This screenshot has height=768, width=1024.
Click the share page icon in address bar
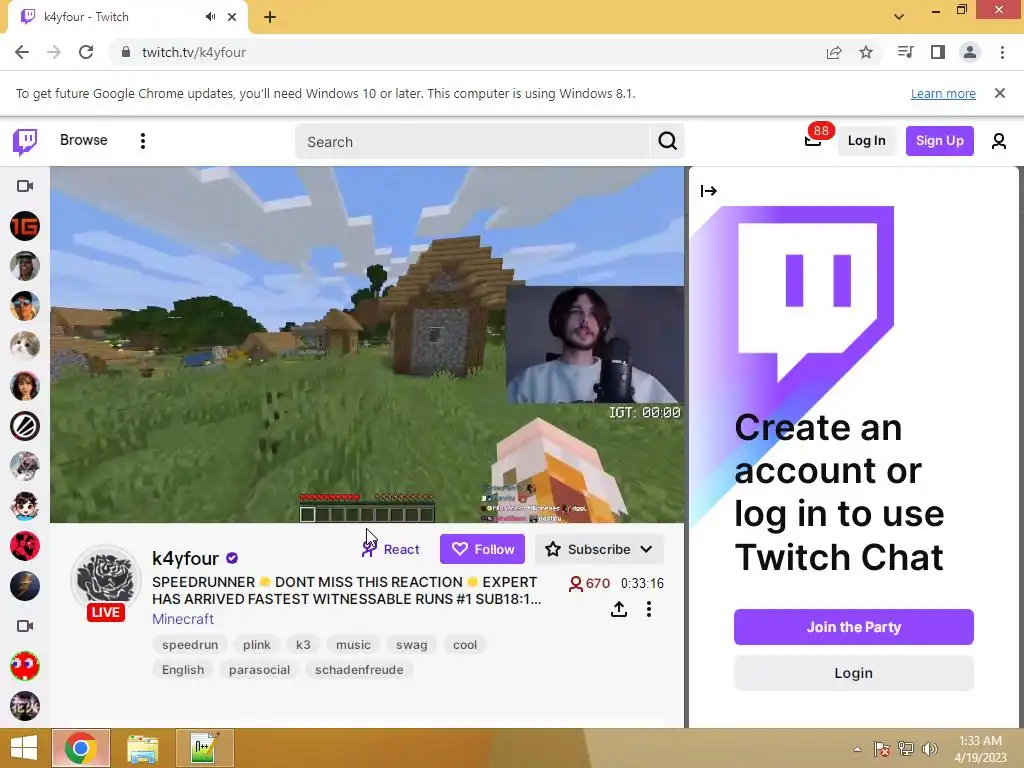(834, 52)
